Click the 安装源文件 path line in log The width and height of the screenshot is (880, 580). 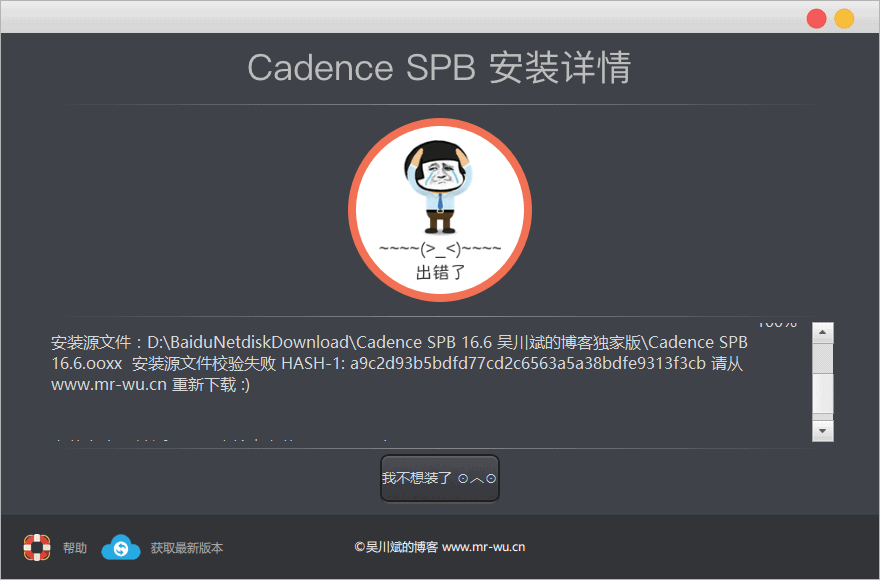pos(399,342)
